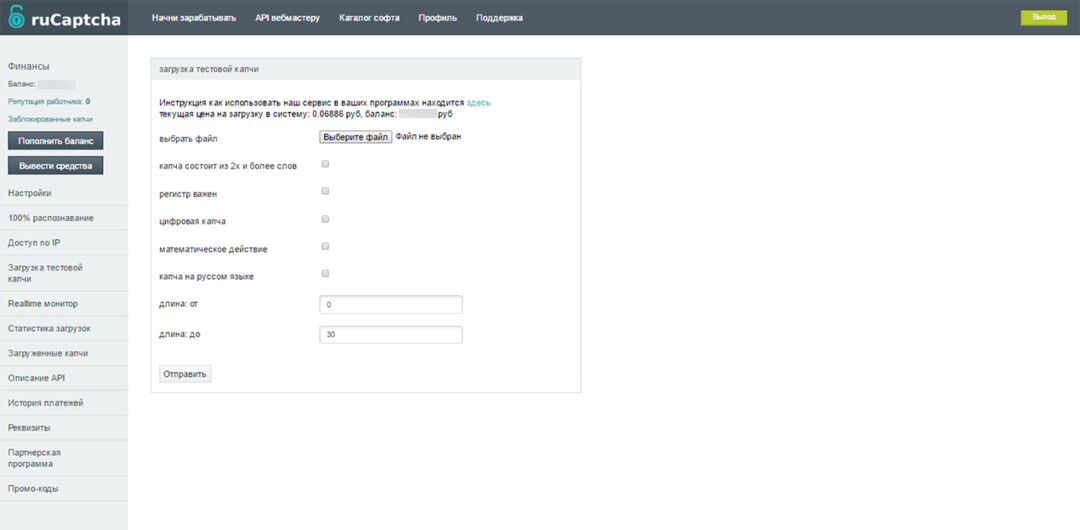Click the green 'Выход' button
1080x530 pixels.
point(1043,17)
